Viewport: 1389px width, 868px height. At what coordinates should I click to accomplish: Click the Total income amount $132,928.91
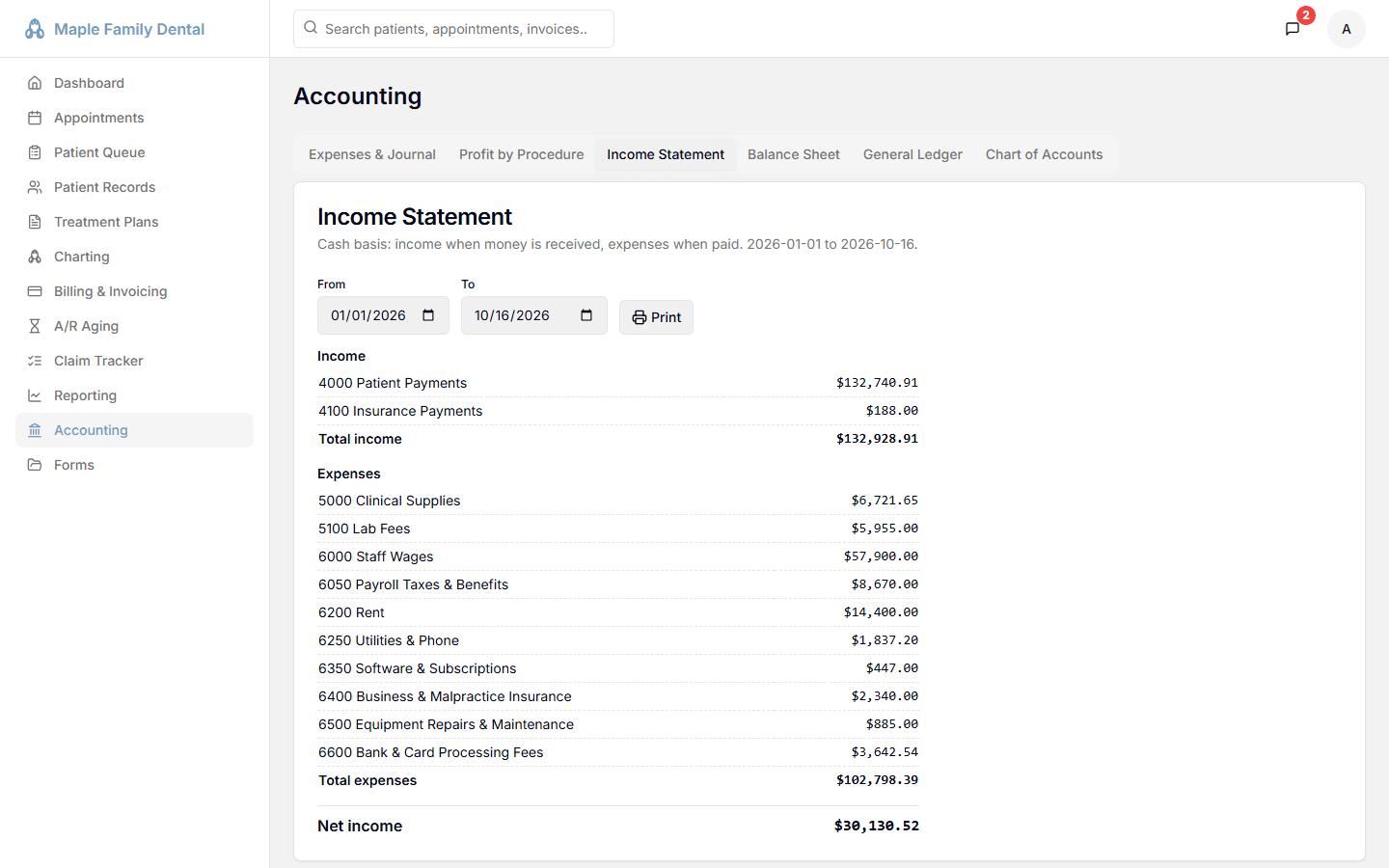877,439
